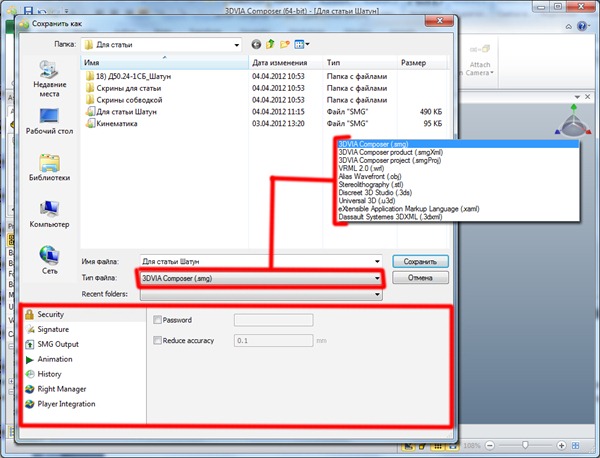Screen dimensions: 600x458
Task: Open Компьютер in the places bar
Action: click(49, 214)
